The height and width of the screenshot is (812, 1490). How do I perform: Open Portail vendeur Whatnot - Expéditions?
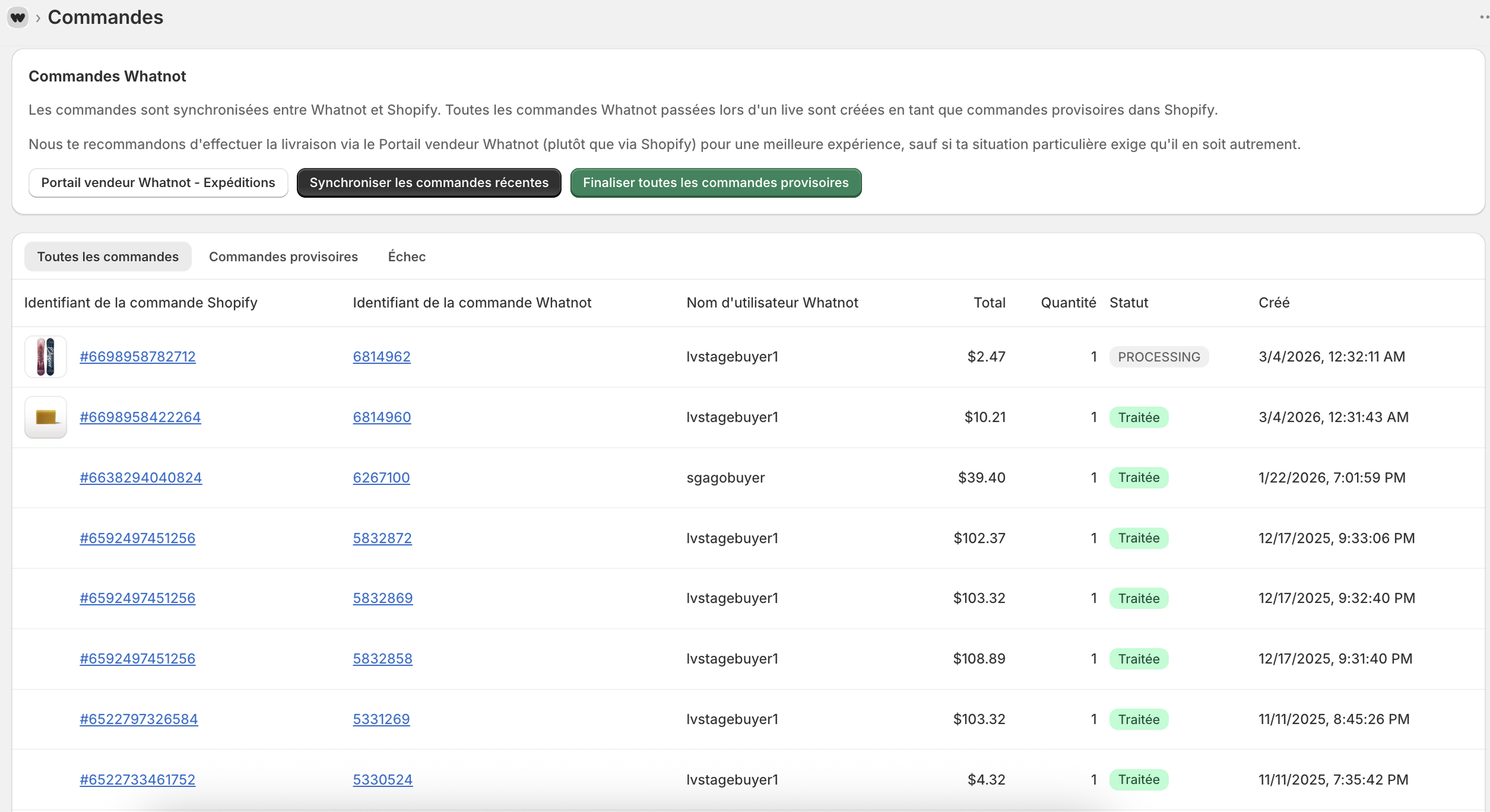(158, 182)
